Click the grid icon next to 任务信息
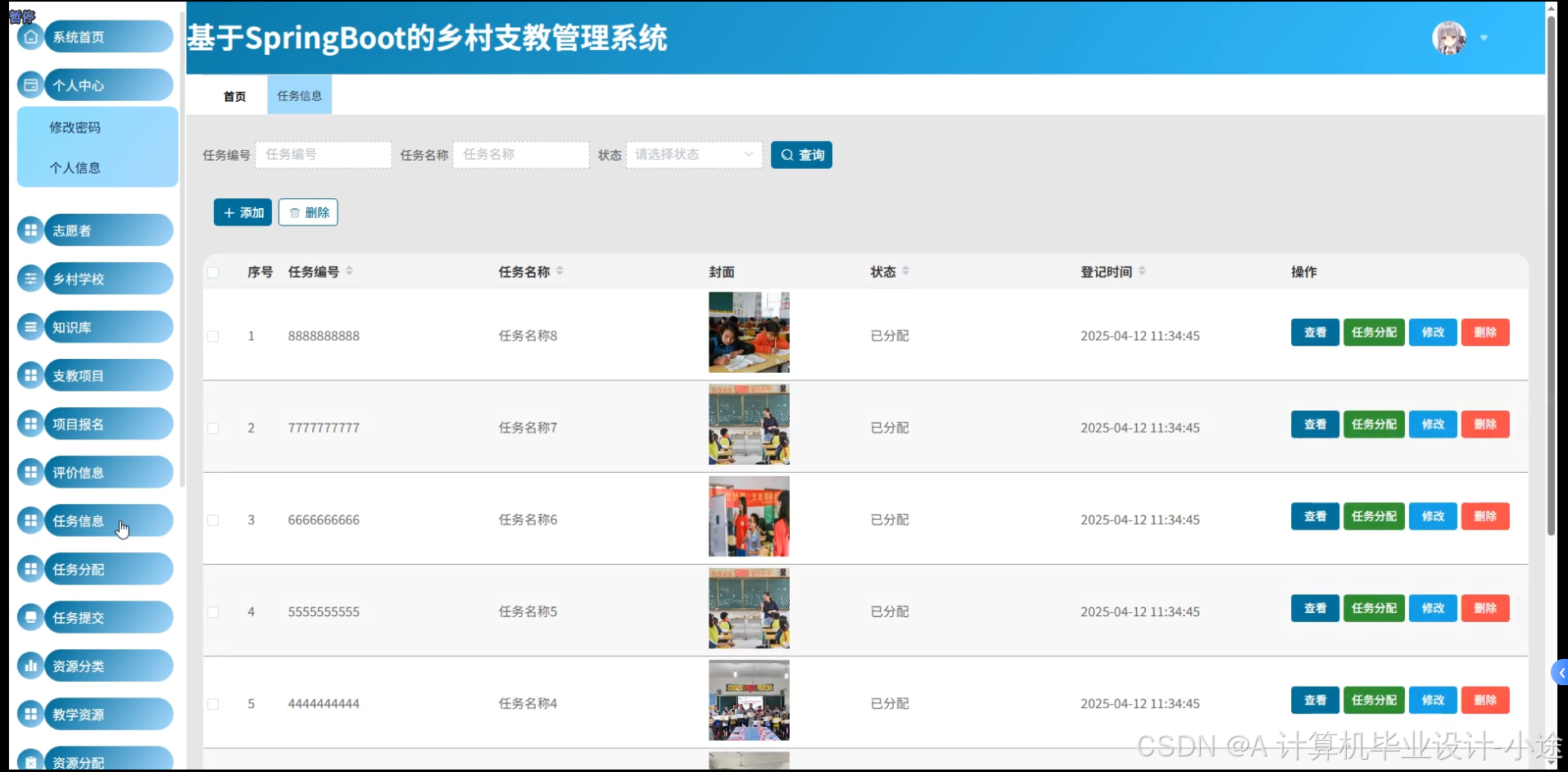The width and height of the screenshot is (1568, 772). [x=31, y=520]
